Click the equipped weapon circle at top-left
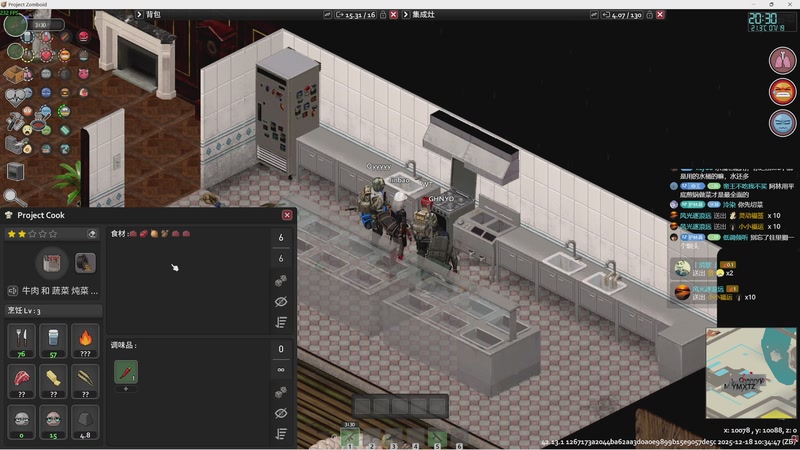 click(15, 25)
